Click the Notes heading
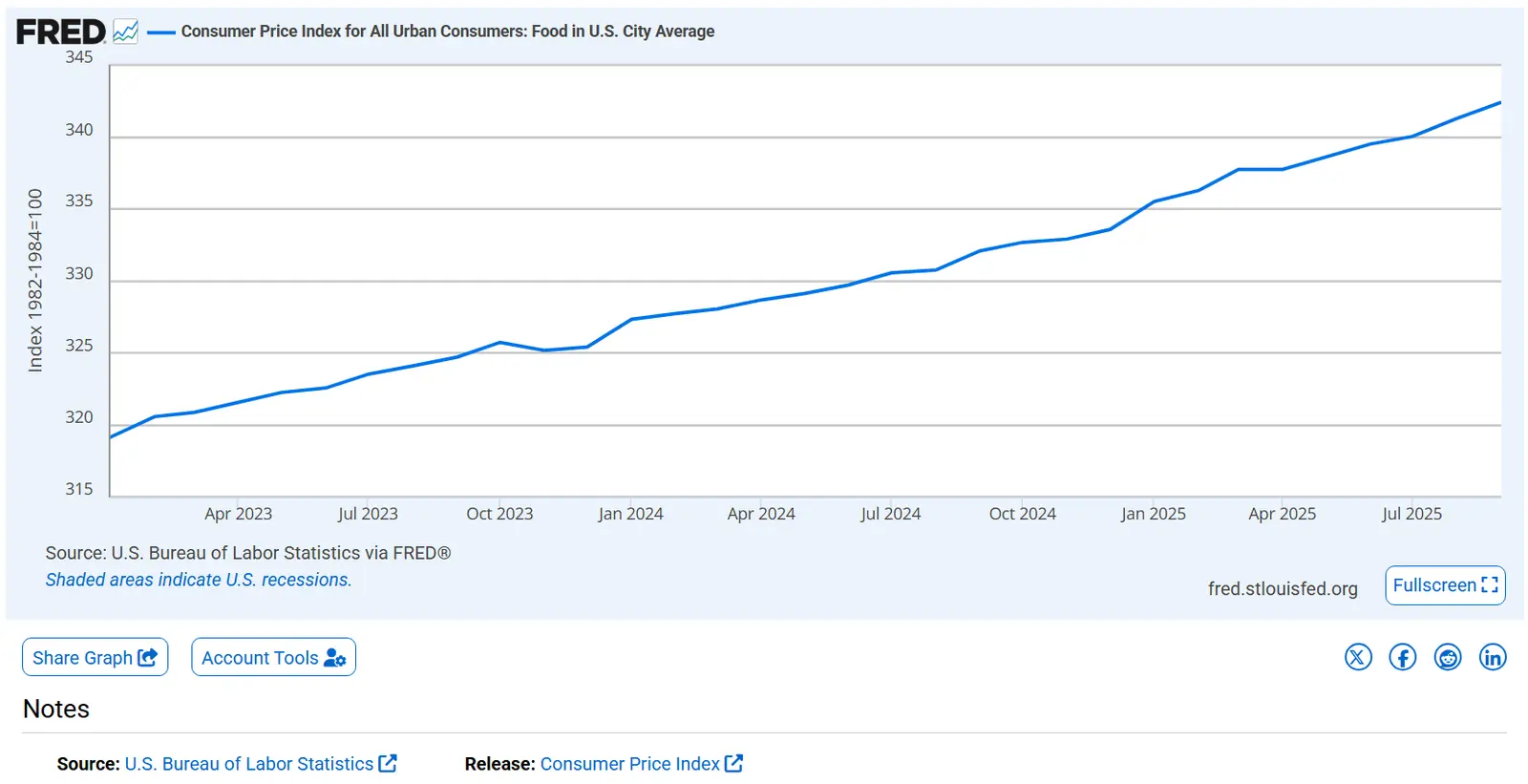Screen dimensions: 1528x784 click(x=56, y=710)
